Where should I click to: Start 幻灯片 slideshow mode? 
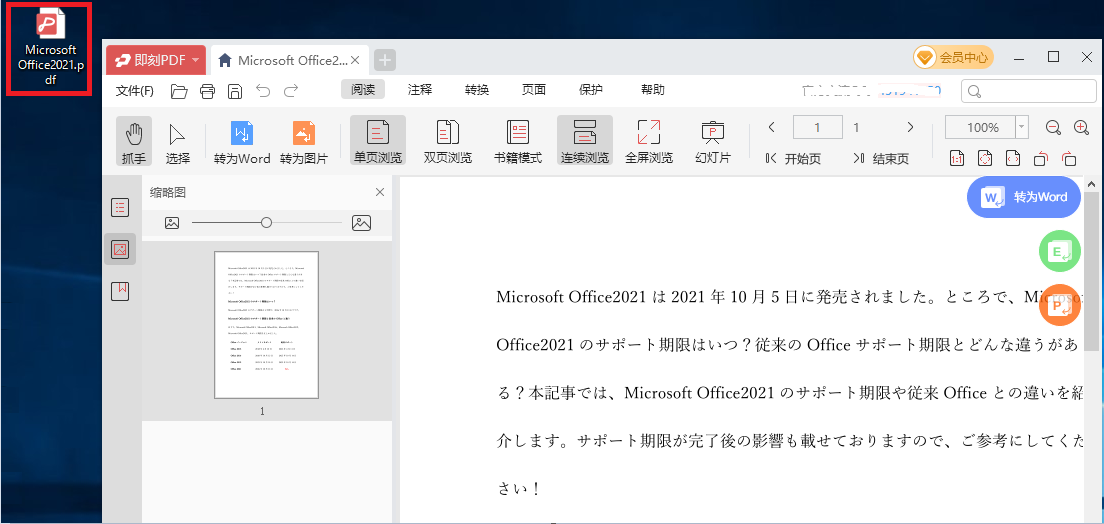point(713,141)
